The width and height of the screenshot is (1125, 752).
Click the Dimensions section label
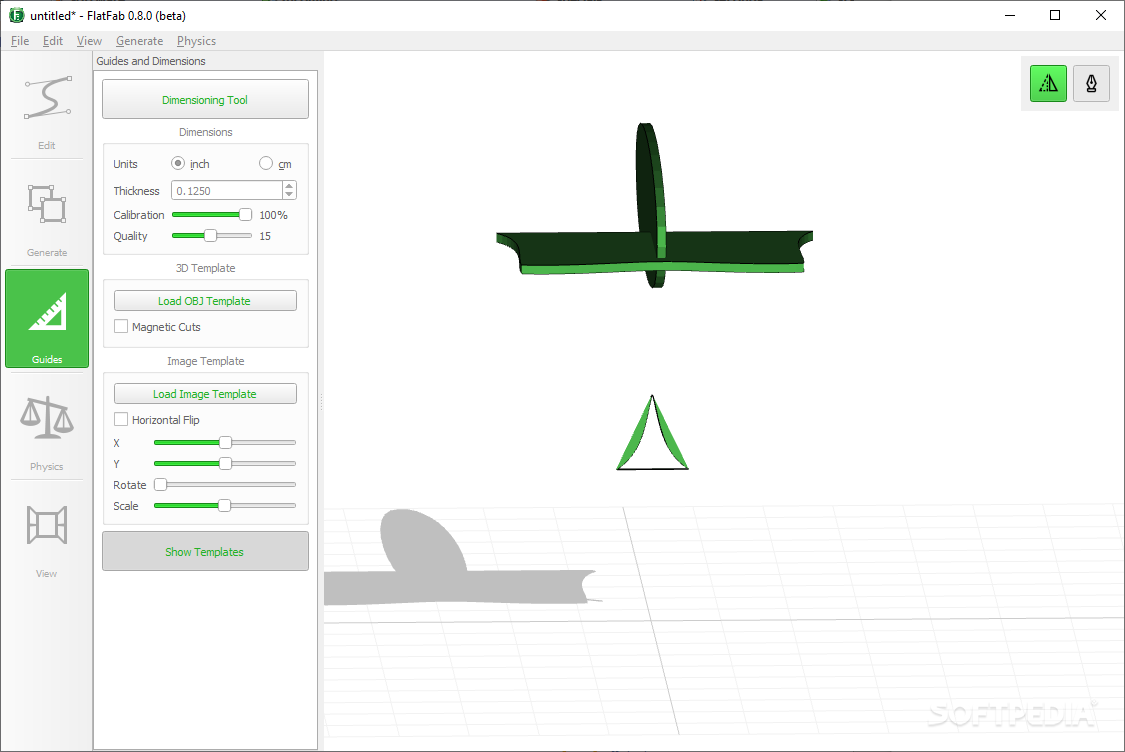[206, 132]
